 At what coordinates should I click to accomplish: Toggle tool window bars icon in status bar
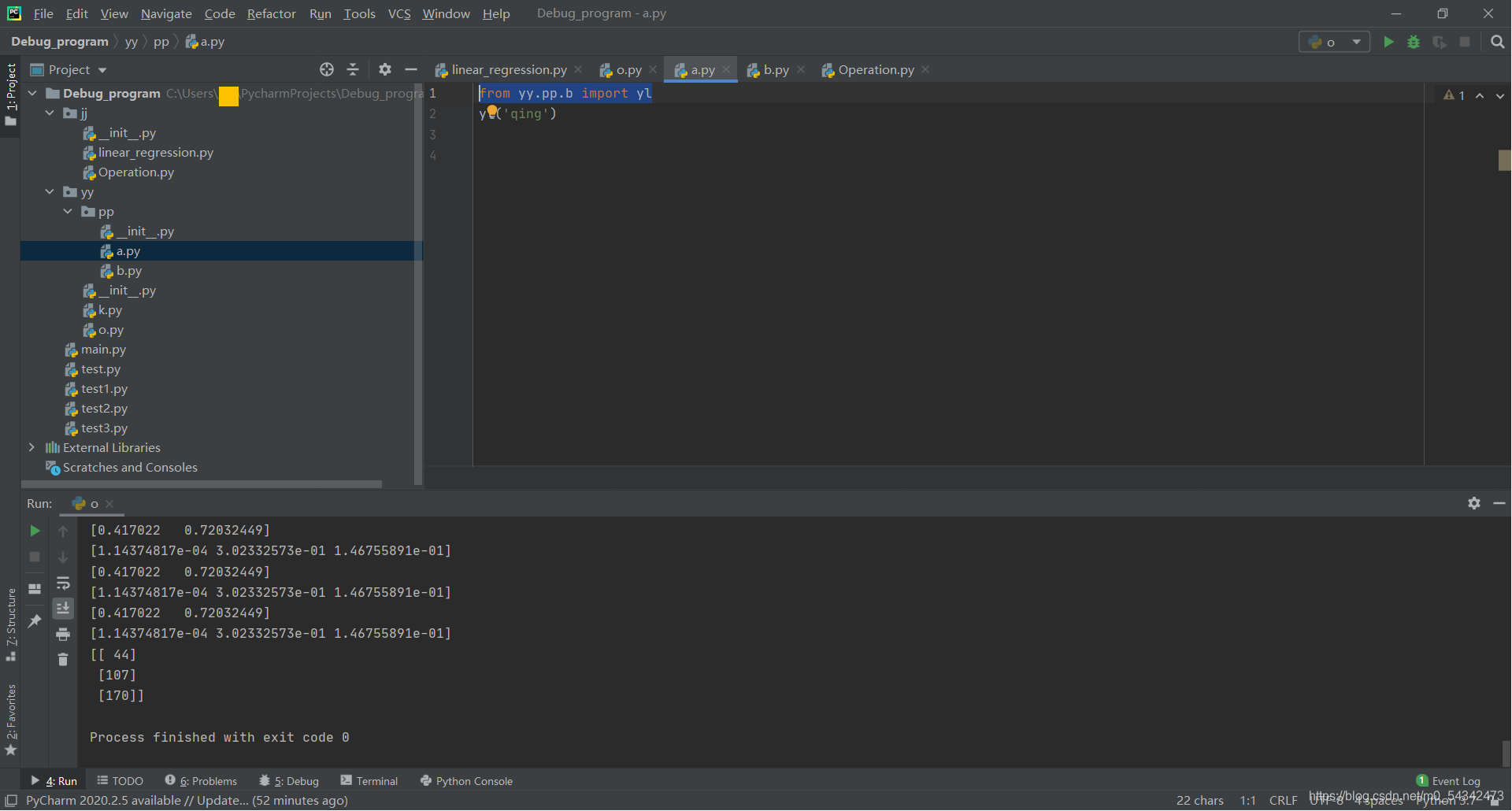pos(11,801)
